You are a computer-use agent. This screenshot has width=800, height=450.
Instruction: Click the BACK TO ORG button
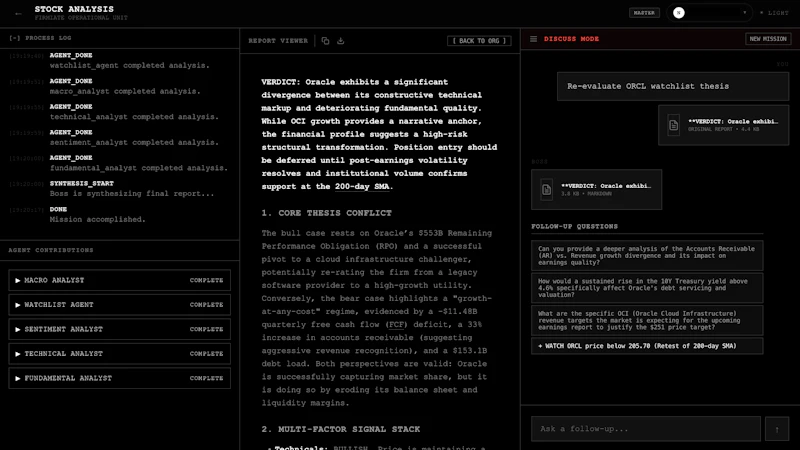[479, 41]
